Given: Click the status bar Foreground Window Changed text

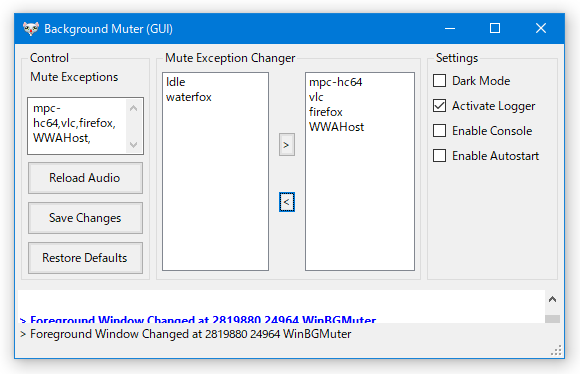Looking at the screenshot, I should point(186,334).
